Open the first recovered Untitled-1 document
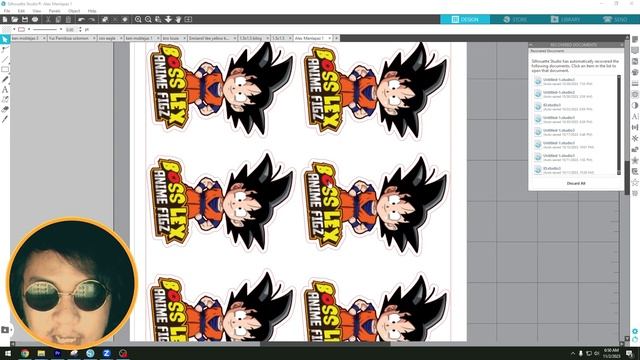This screenshot has height=360, width=640. (x=575, y=81)
